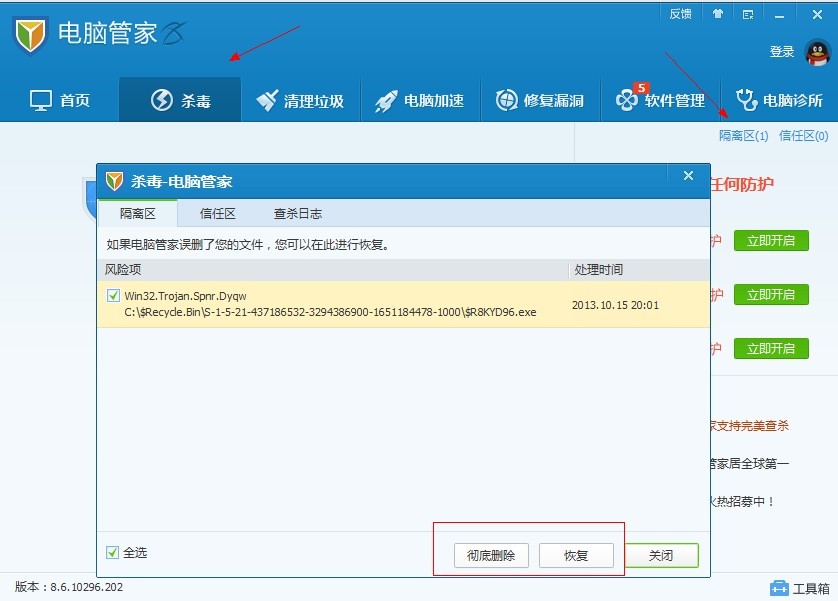Open the 首页 home tab
The height and width of the screenshot is (601, 838).
click(x=60, y=100)
